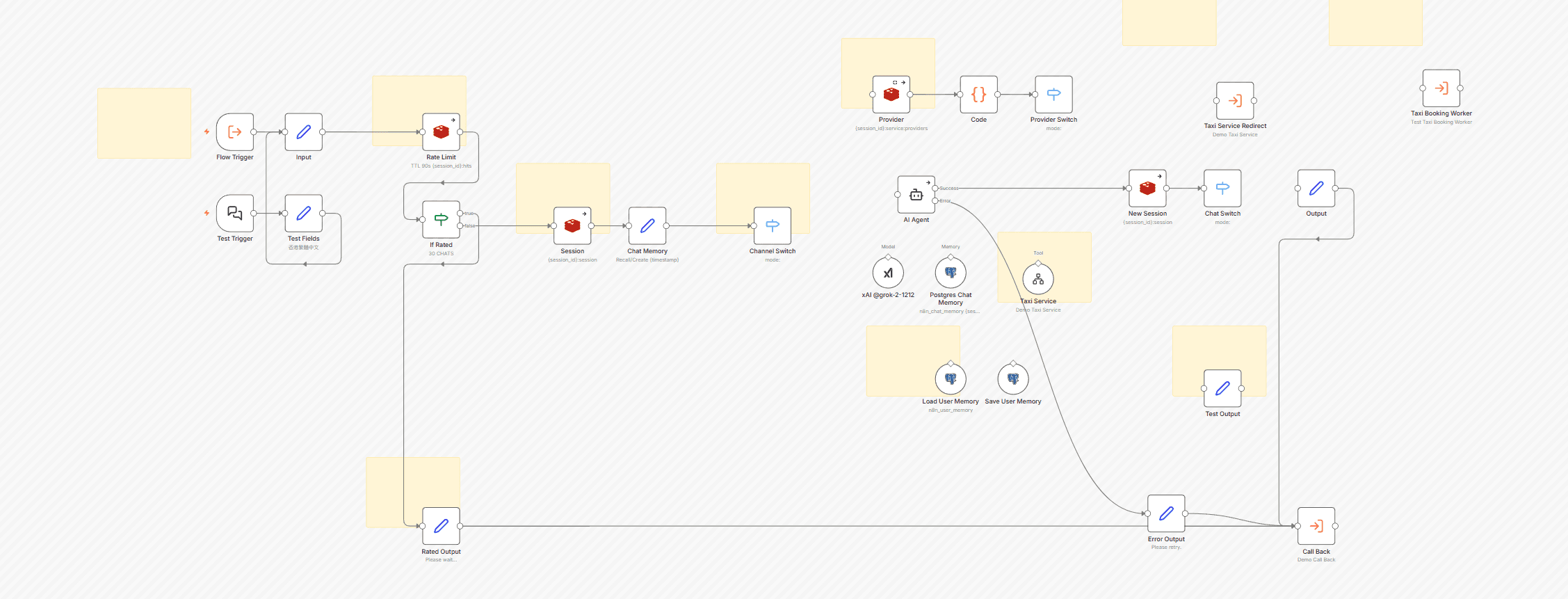Click the Code node with curly braces
The height and width of the screenshot is (599, 1568).
pyautogui.click(x=978, y=95)
